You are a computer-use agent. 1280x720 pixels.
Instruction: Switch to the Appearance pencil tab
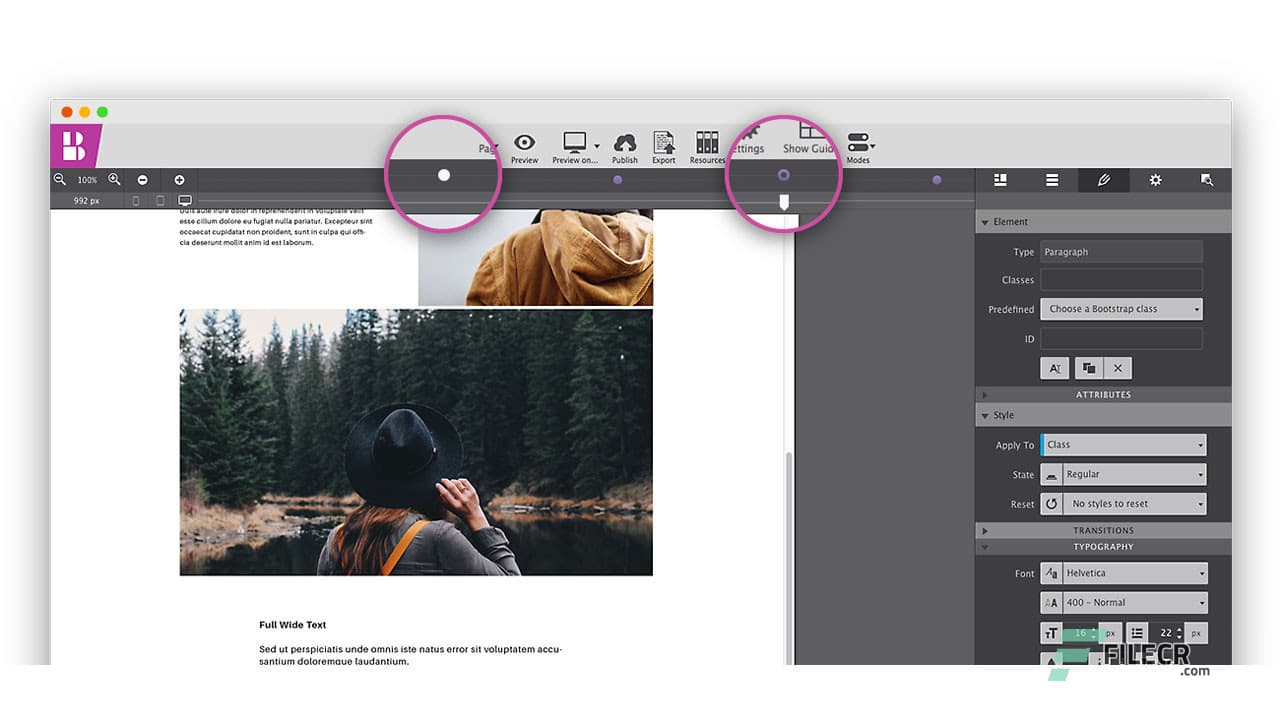click(x=1103, y=180)
